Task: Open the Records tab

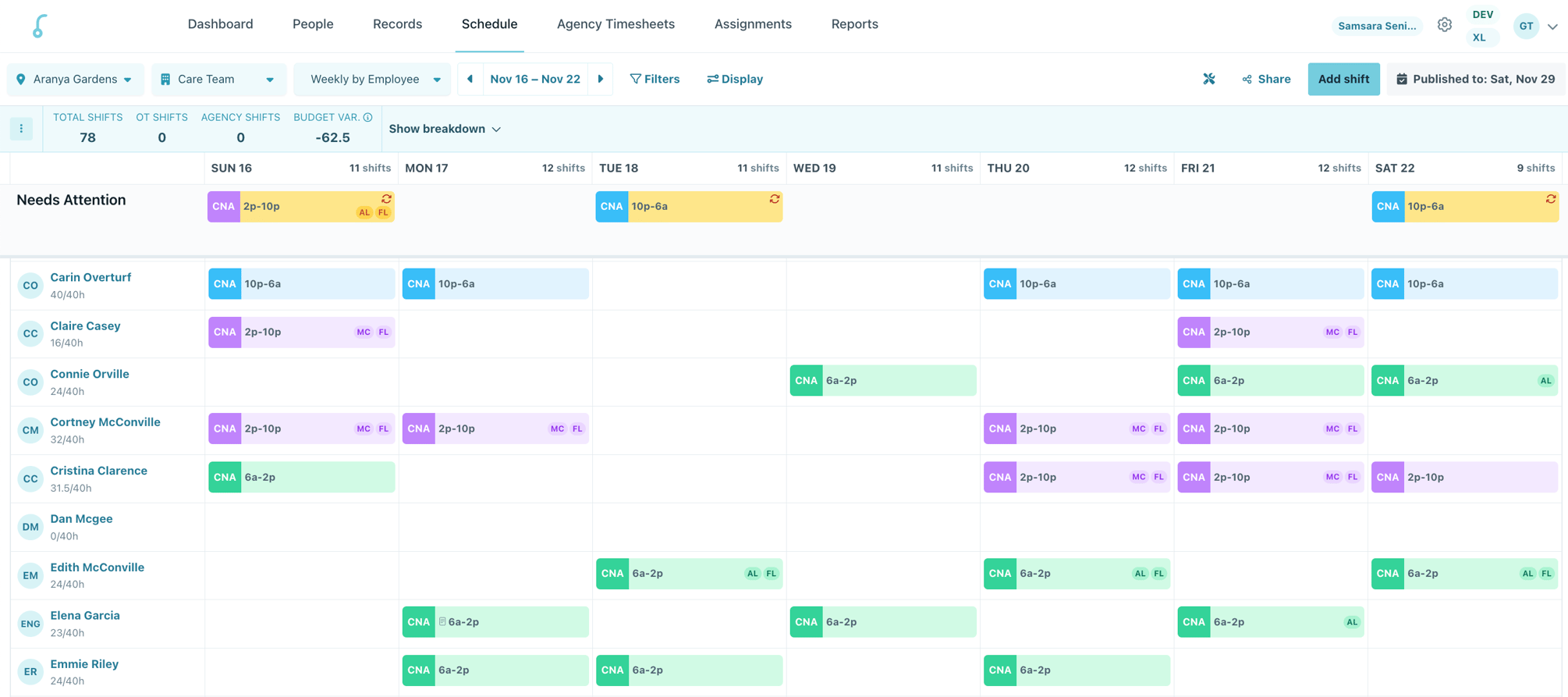Action: coord(397,24)
